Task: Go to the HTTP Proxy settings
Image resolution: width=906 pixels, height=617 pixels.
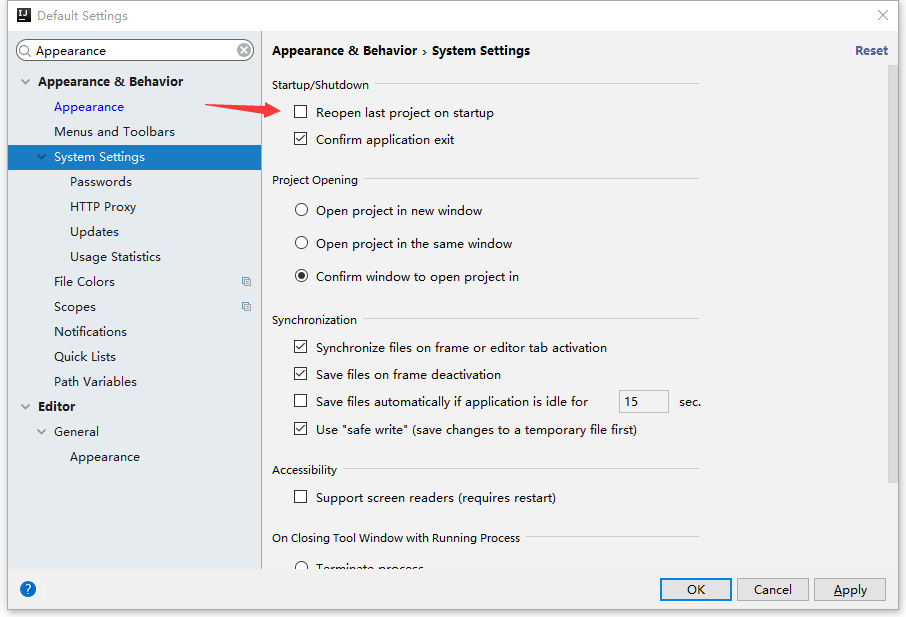Action: click(103, 207)
